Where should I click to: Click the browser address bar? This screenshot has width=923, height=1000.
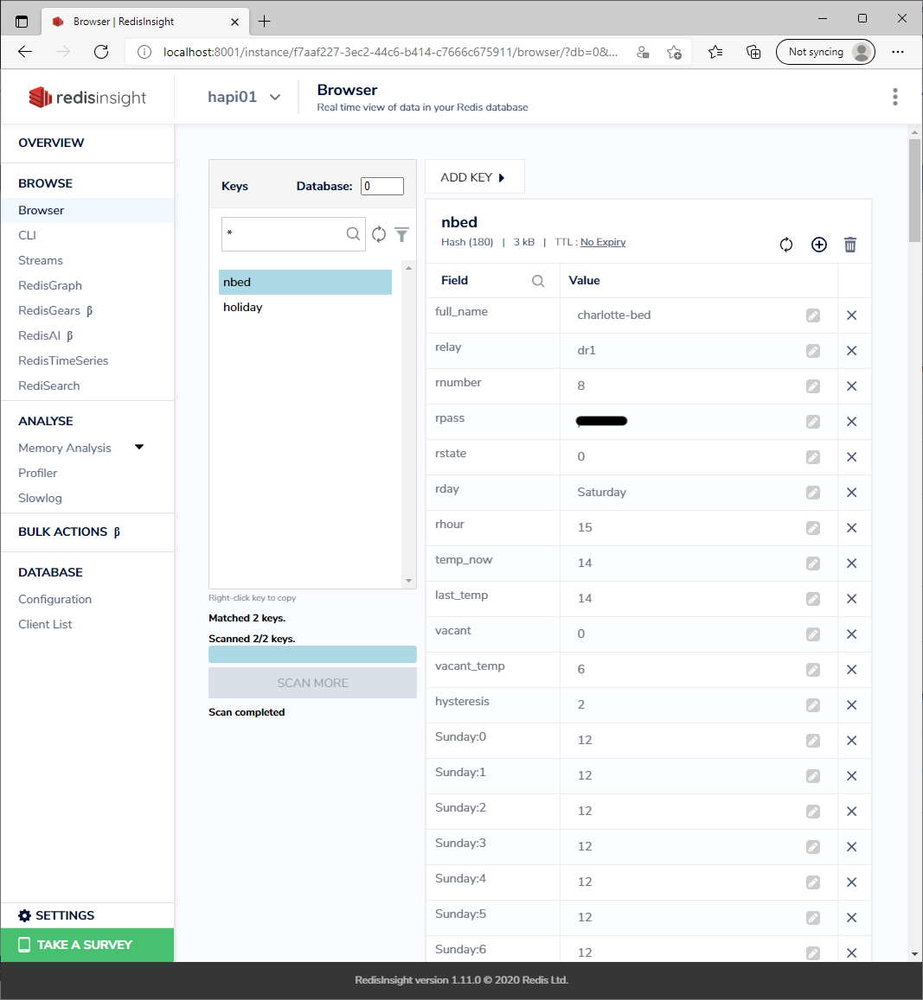click(x=390, y=52)
